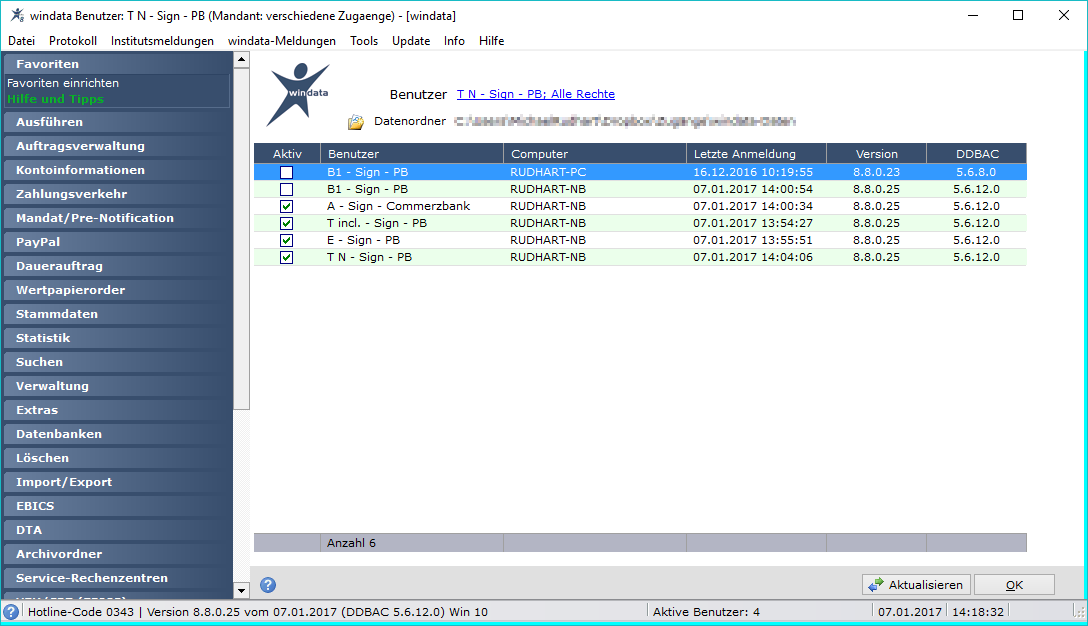Screen dimensions: 1088x626
Task: Uncheck Aktiv for A - Sign - Commerzbank
Action: pyautogui.click(x=287, y=206)
